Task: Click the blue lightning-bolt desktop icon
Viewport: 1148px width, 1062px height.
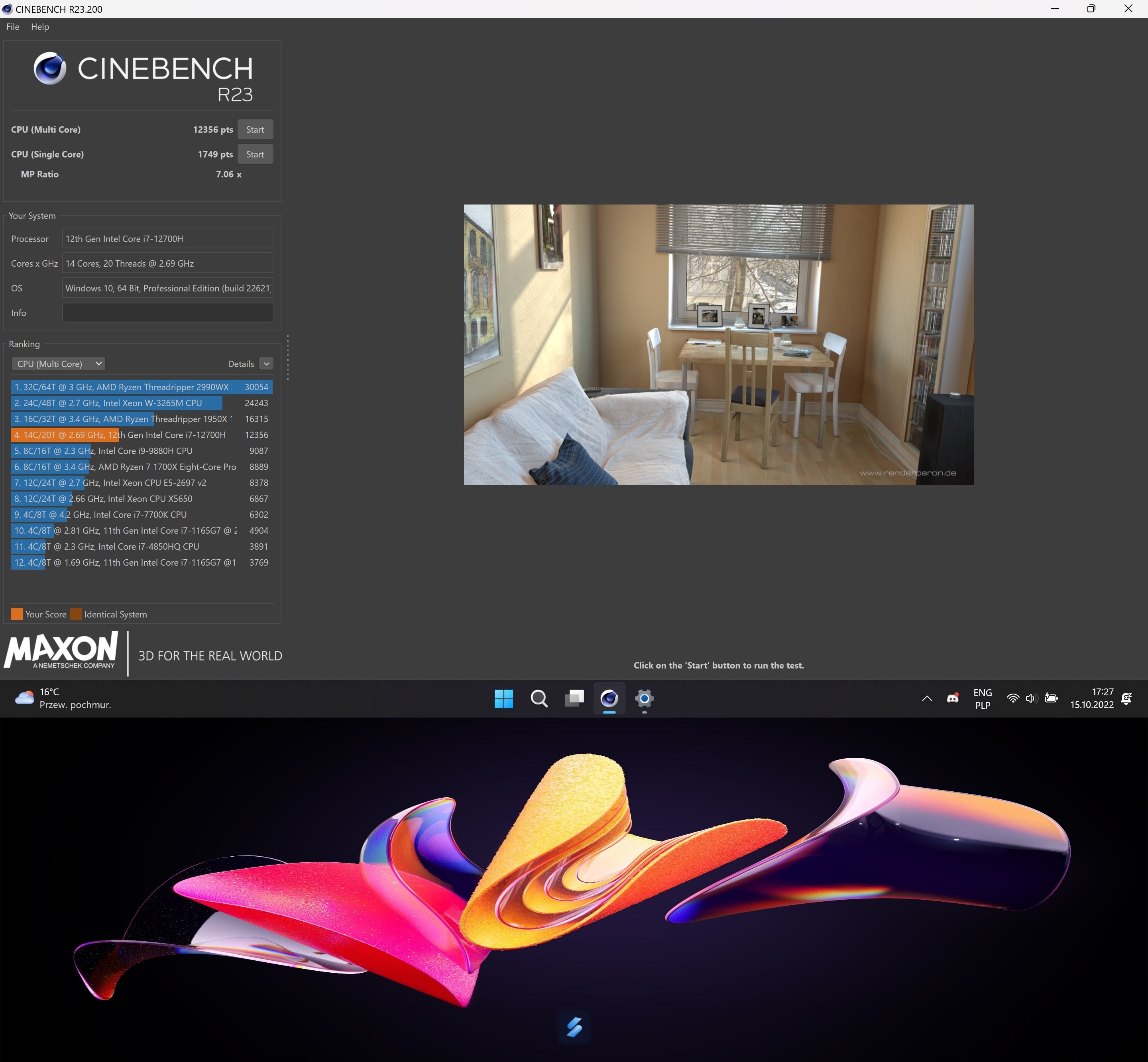Action: coord(574,1027)
